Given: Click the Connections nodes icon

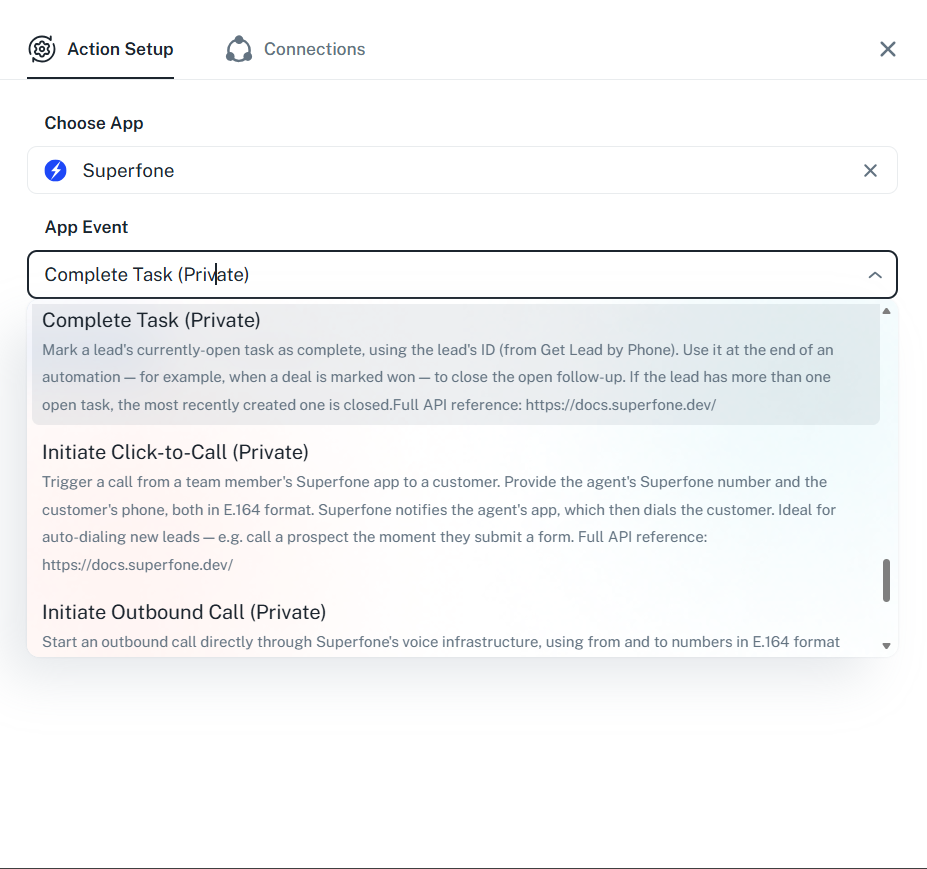Looking at the screenshot, I should tap(239, 49).
